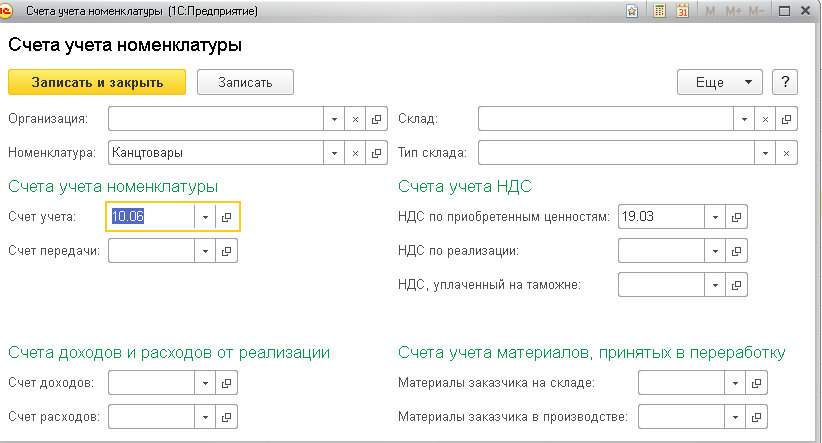Add this form to favorites (star icon)
Image resolution: width=822 pixels, height=443 pixels.
tap(632, 11)
